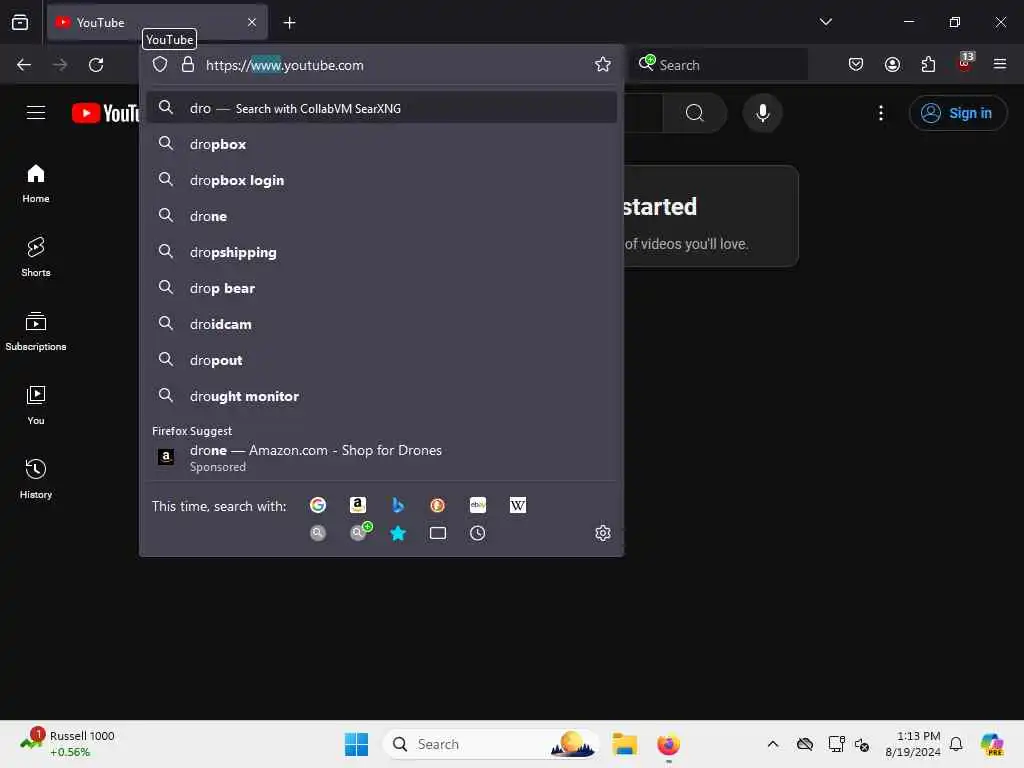Open the sponsored Amazon drone suggestion
This screenshot has height=768, width=1024.
pyautogui.click(x=382, y=457)
